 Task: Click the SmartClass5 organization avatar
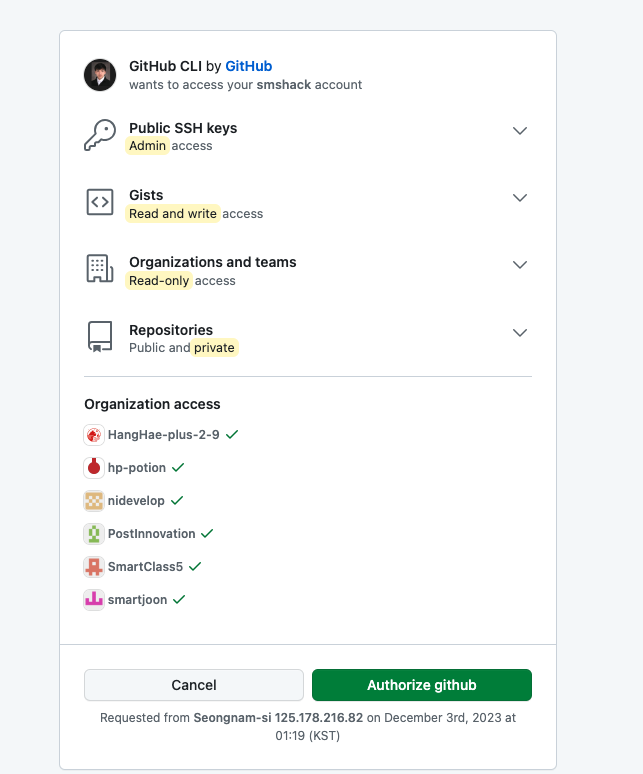[x=94, y=567]
